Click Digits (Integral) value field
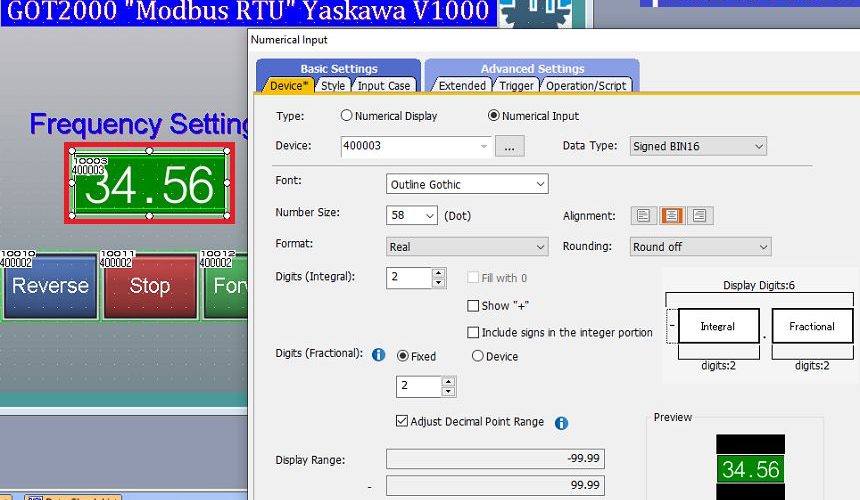 (x=409, y=277)
